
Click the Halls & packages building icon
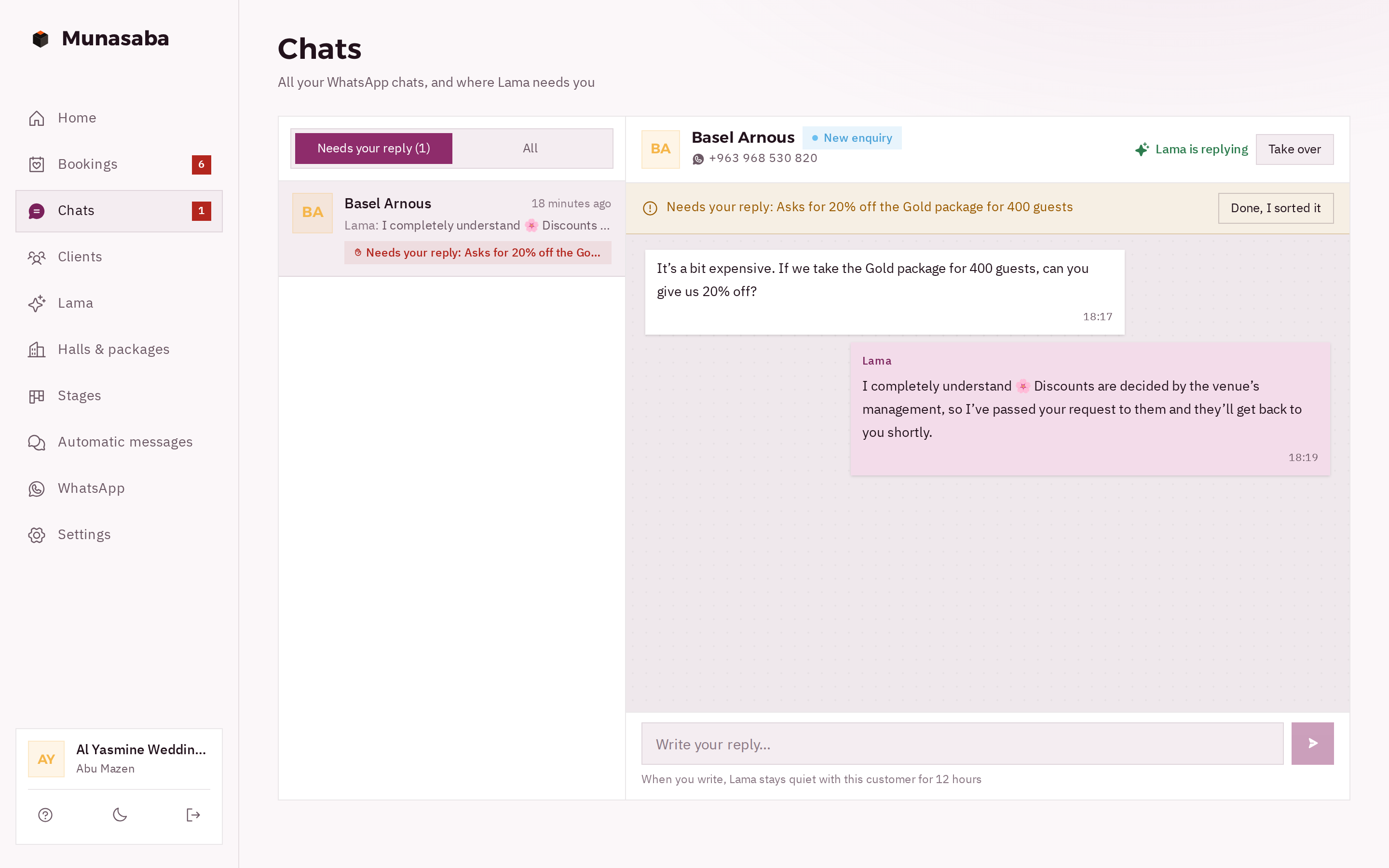click(37, 350)
